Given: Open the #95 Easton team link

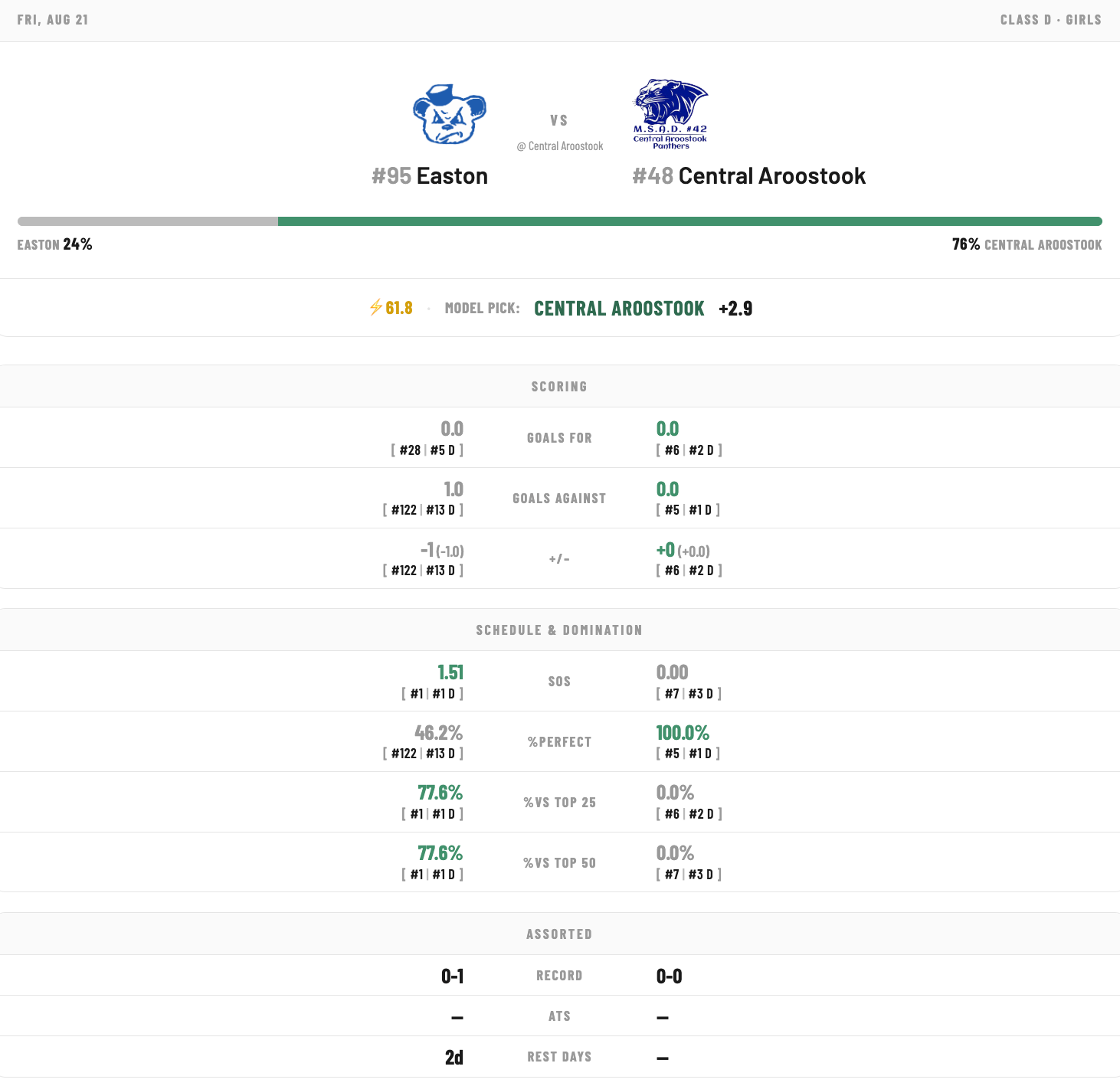Looking at the screenshot, I should coord(430,176).
